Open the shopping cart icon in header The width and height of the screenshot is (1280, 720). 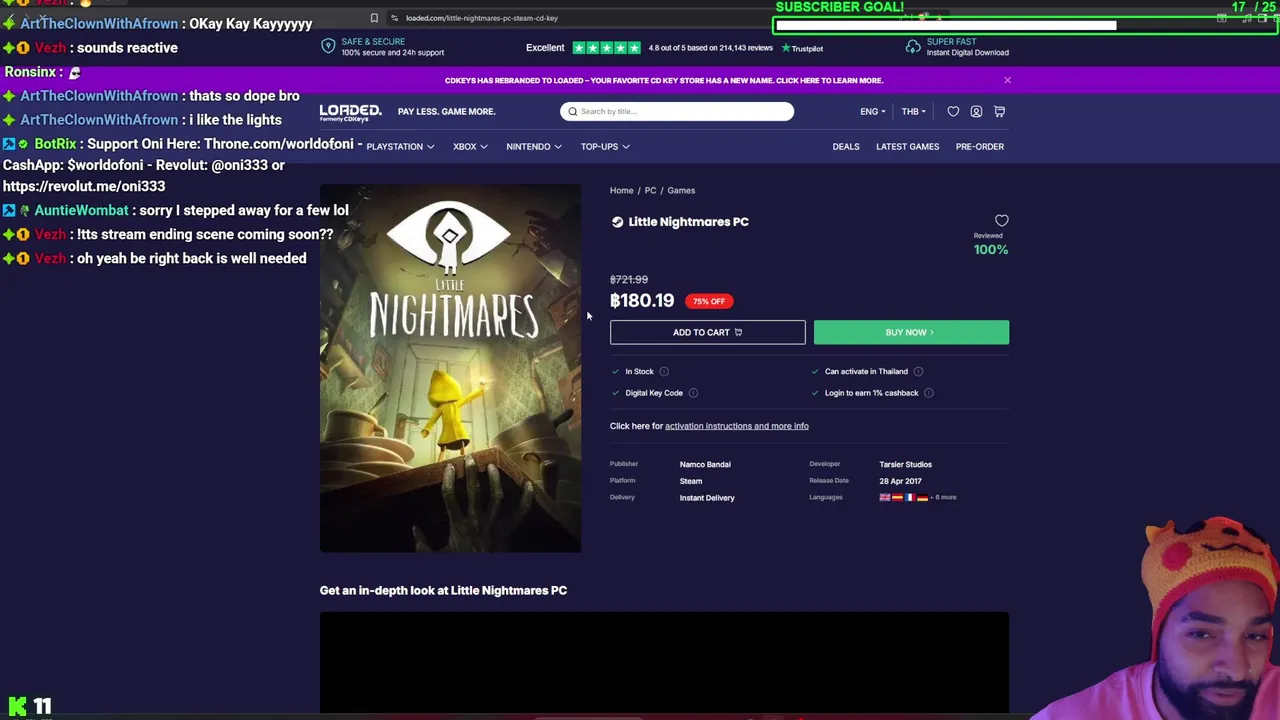[x=999, y=111]
